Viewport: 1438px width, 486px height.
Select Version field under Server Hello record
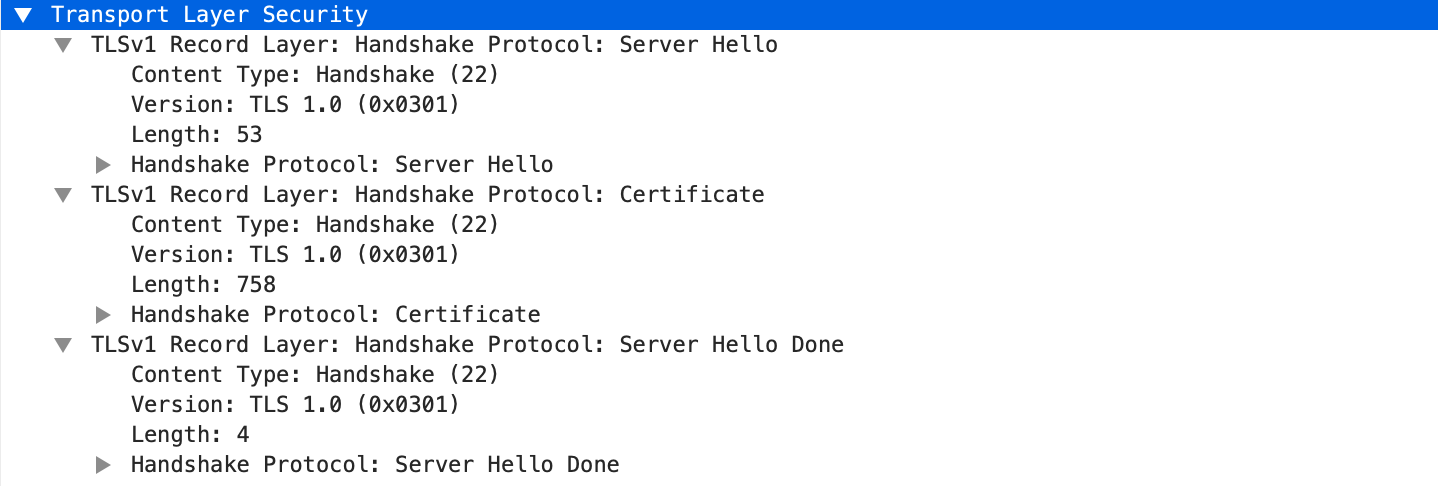click(295, 105)
